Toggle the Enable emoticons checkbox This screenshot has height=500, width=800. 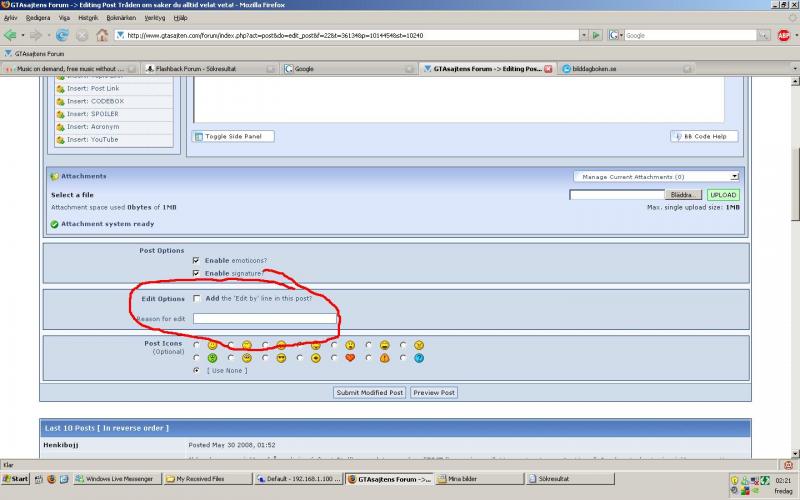[x=196, y=260]
